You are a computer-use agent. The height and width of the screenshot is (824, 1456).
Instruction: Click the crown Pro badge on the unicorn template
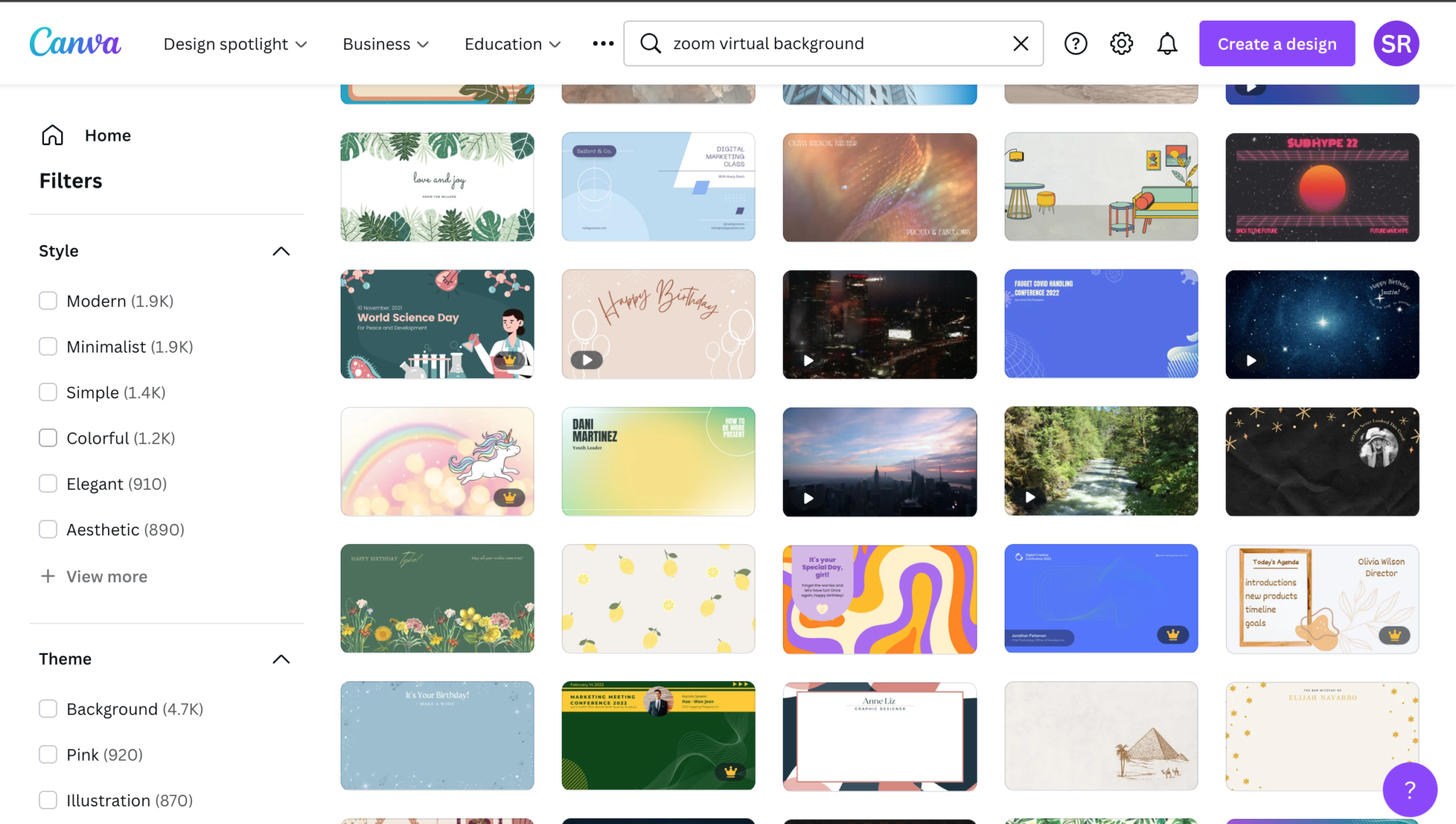tap(508, 498)
